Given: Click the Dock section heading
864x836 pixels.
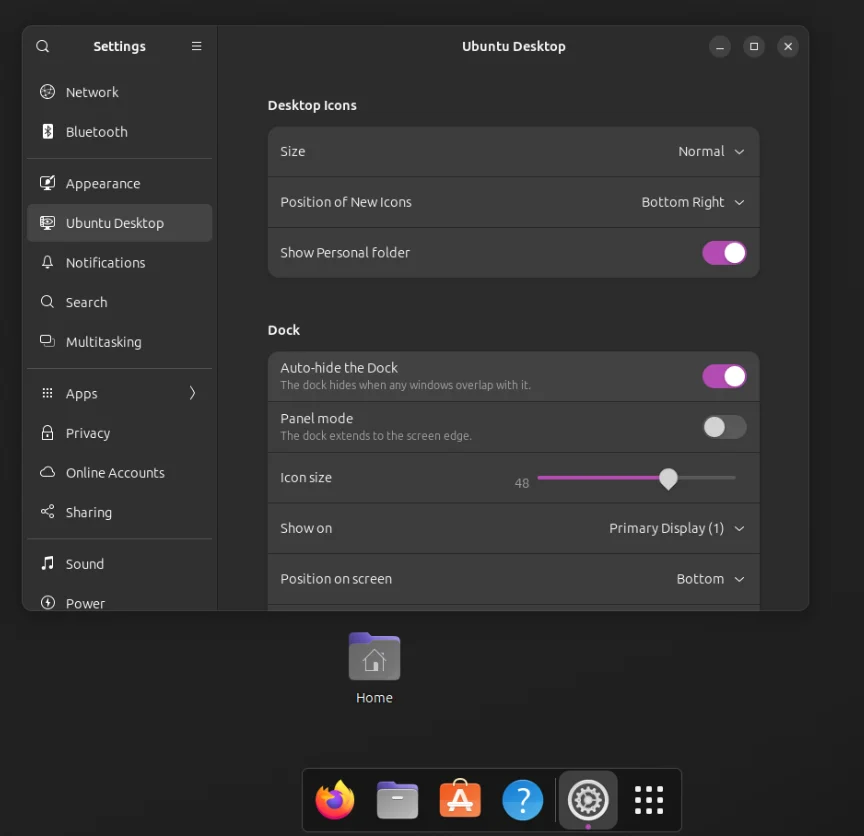Looking at the screenshot, I should pos(284,330).
